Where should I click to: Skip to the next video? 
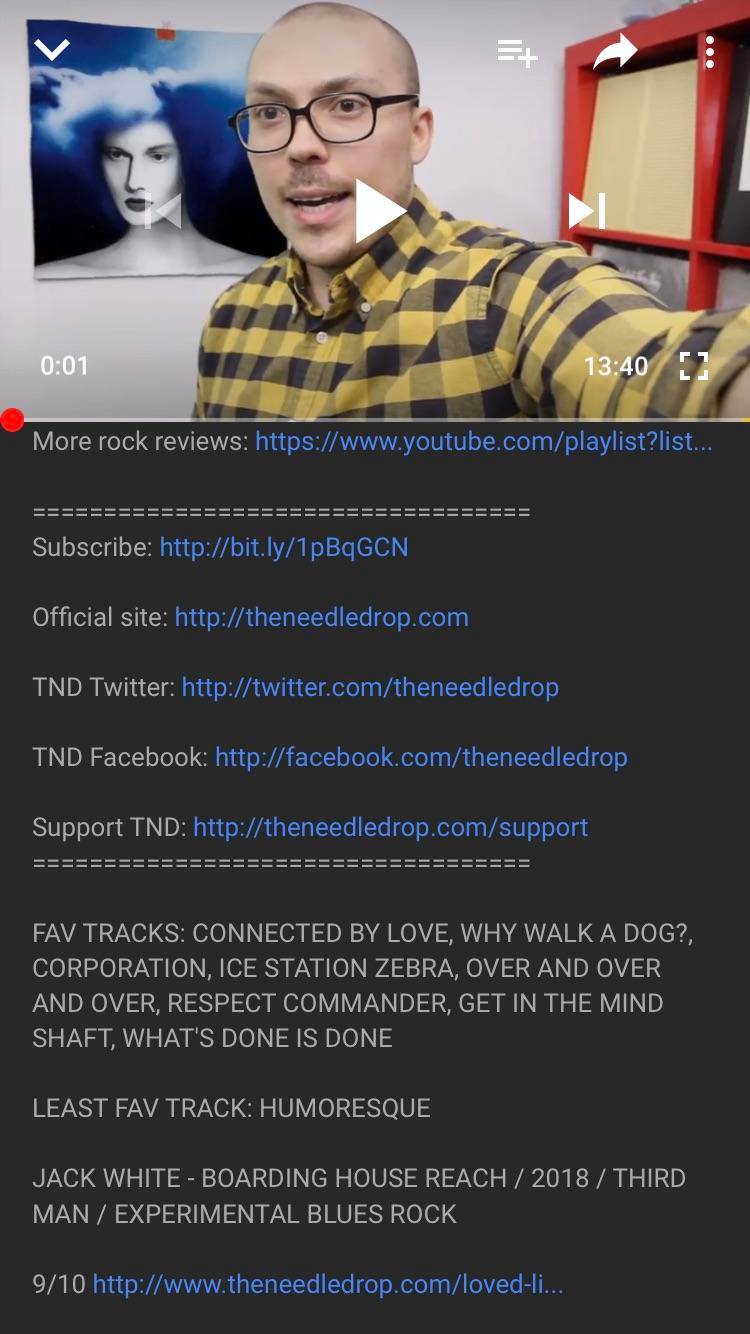pos(587,211)
